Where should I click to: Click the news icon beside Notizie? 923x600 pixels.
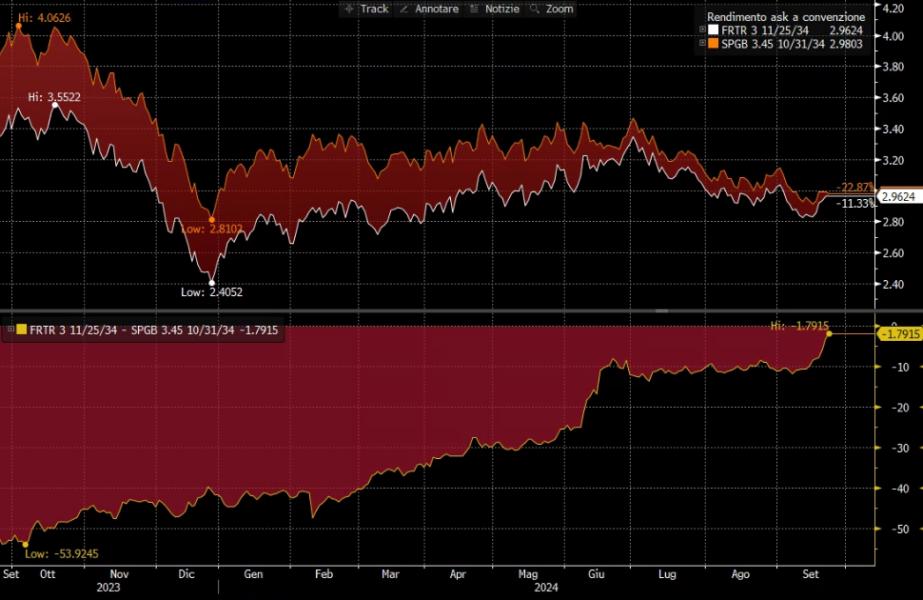(474, 9)
